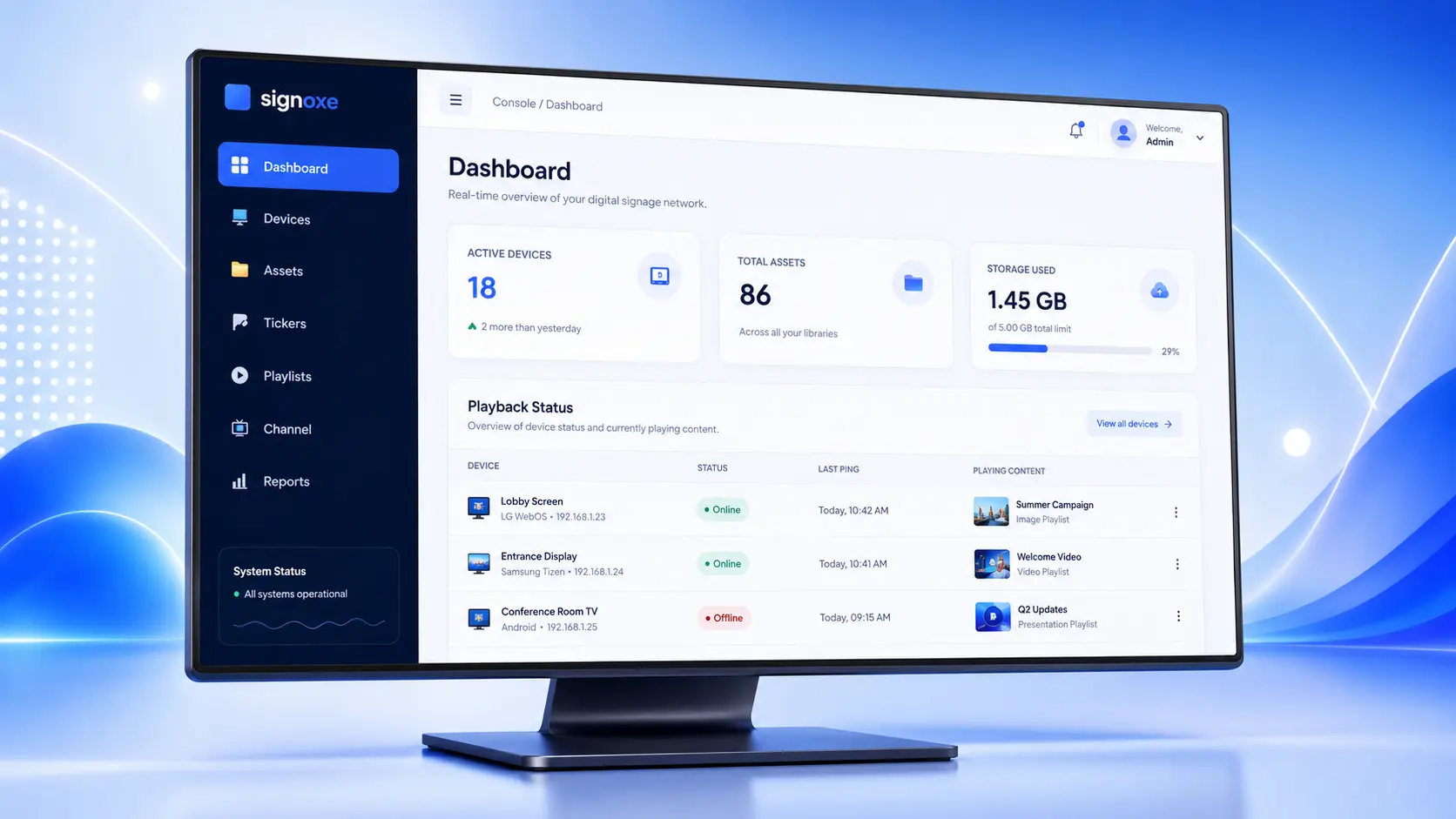Click the Lobby Screen device icon

pyautogui.click(x=478, y=508)
